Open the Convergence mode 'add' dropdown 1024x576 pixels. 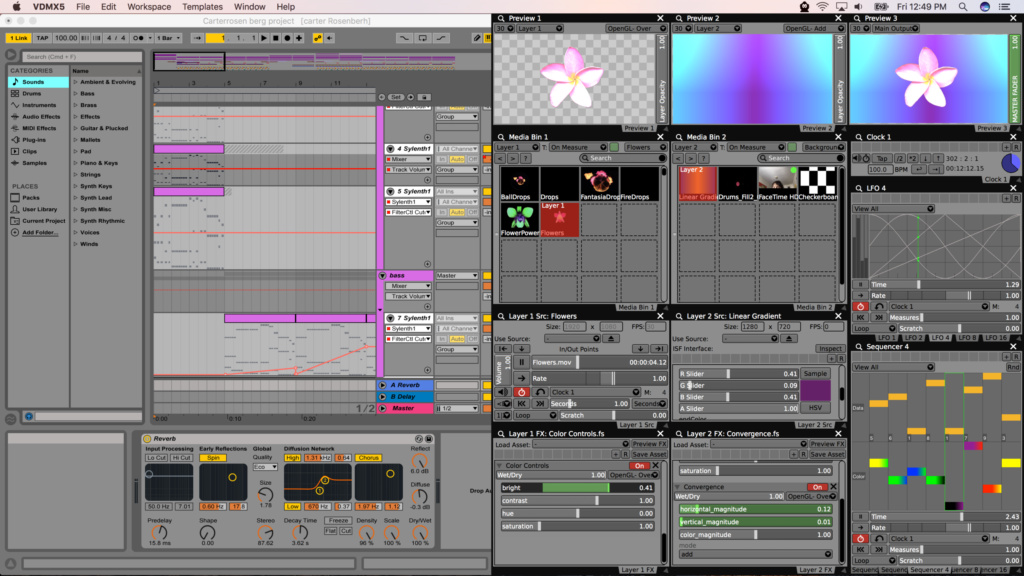[x=755, y=553]
